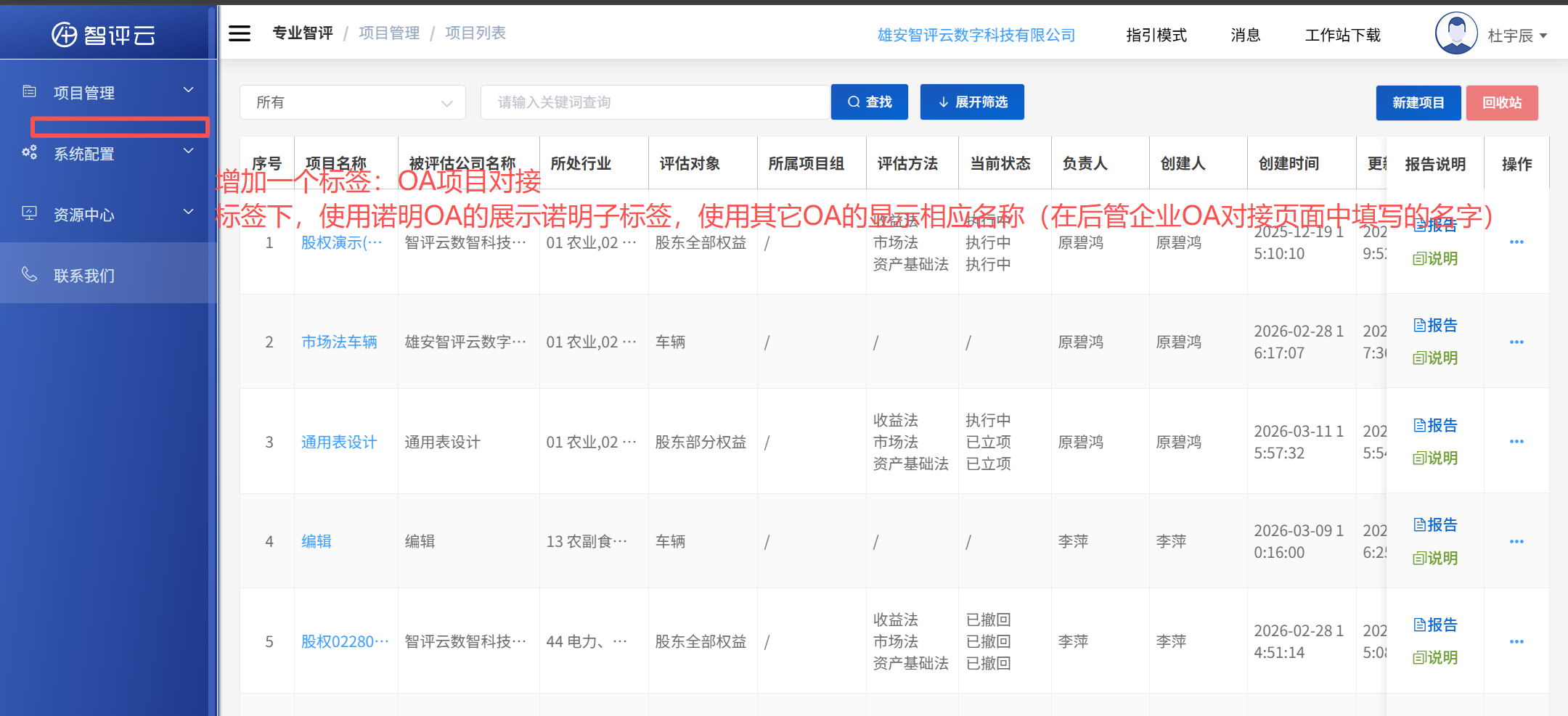This screenshot has height=716, width=1568.
Task: Click the keyword search input field
Action: 653,102
